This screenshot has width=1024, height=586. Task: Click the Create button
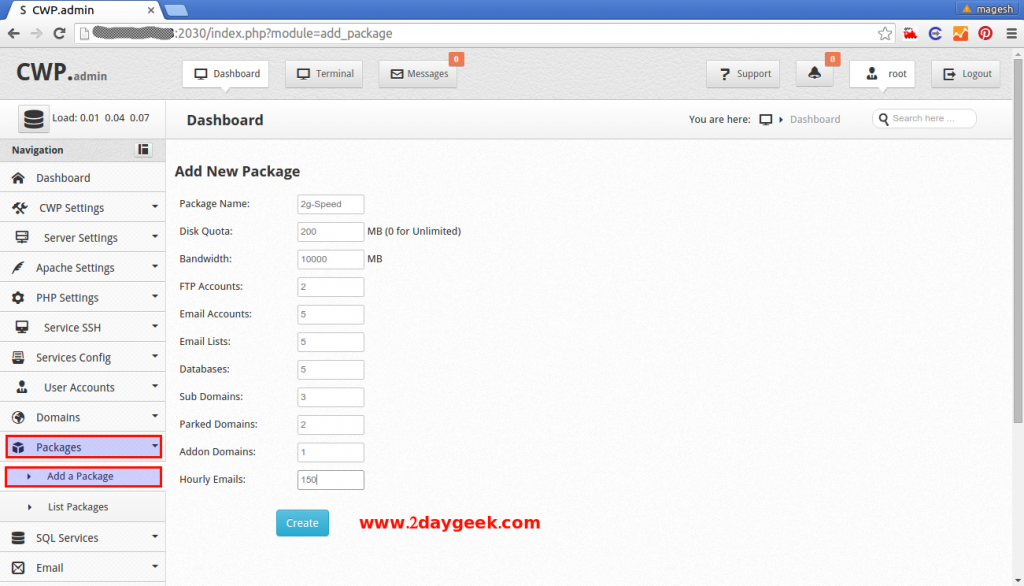click(x=302, y=522)
